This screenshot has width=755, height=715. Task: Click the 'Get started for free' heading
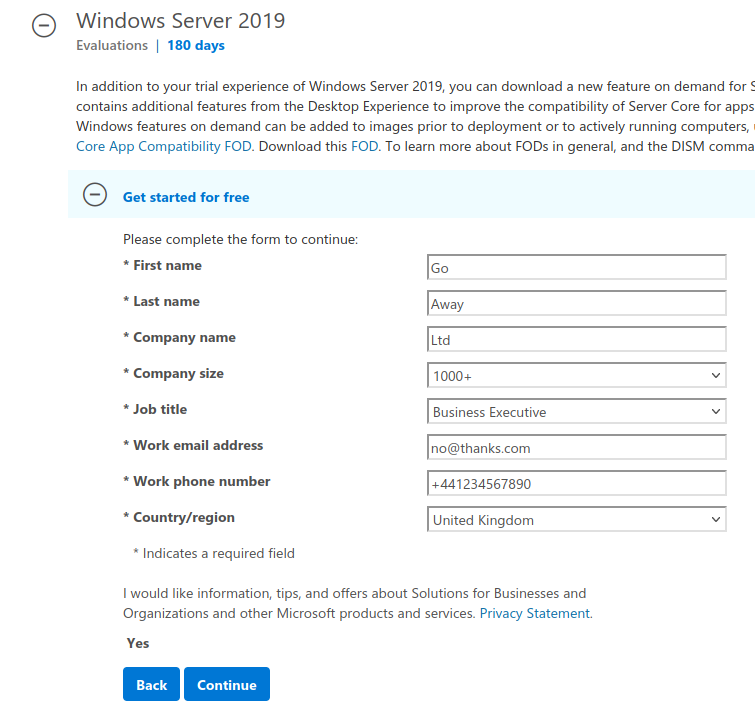pos(186,197)
